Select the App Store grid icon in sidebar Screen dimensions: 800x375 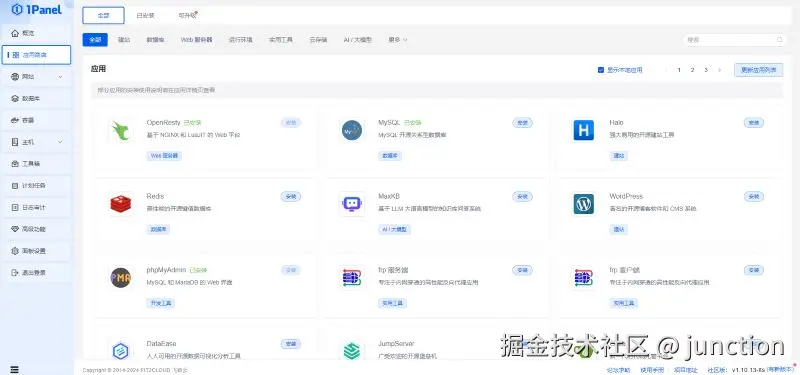(16, 55)
